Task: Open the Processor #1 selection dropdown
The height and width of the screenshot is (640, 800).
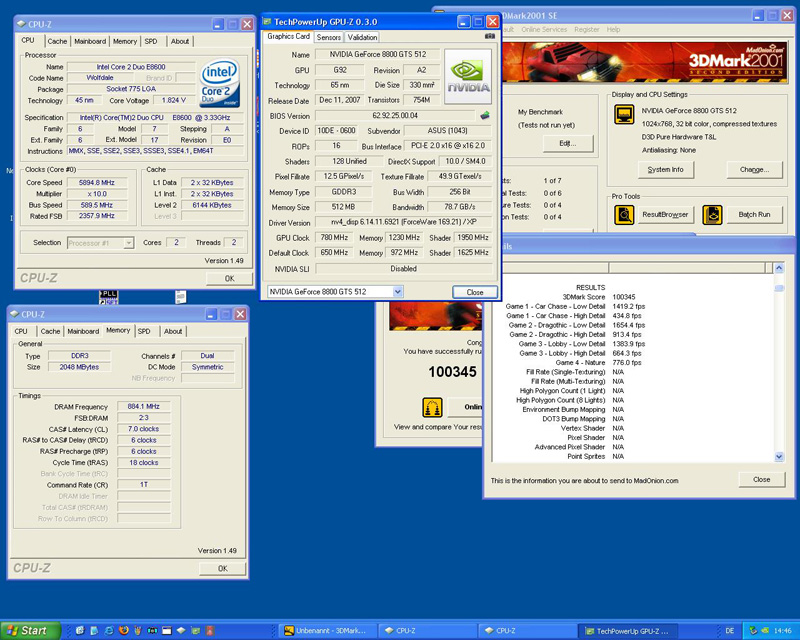Action: 129,243
